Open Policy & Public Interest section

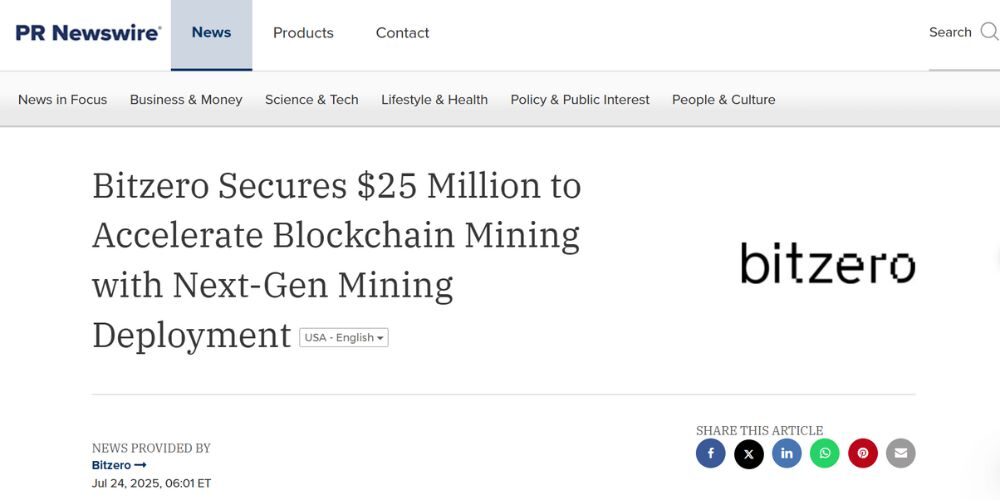580,100
